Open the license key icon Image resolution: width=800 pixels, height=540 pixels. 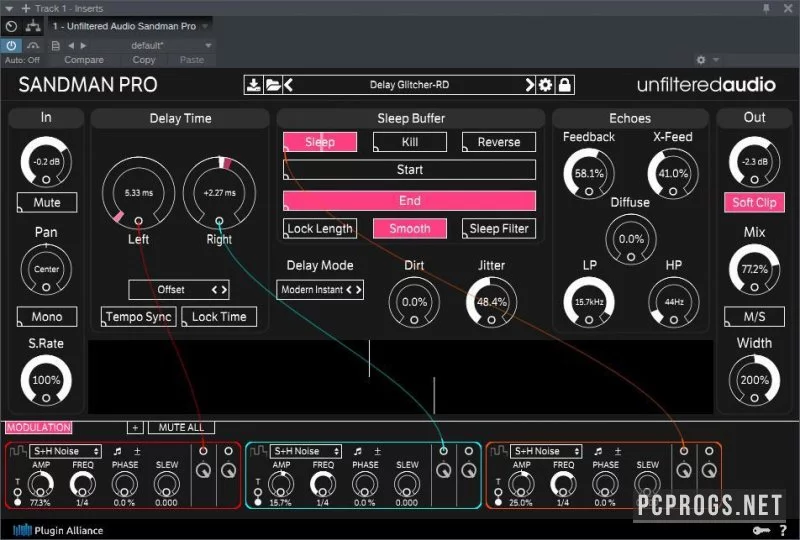click(x=761, y=530)
